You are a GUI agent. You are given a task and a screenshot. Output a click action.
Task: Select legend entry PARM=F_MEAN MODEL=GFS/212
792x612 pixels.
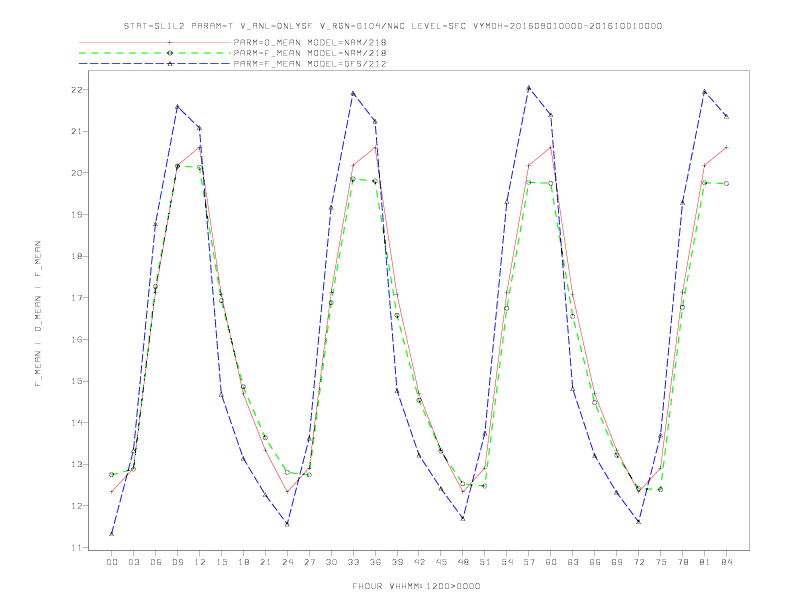point(310,64)
